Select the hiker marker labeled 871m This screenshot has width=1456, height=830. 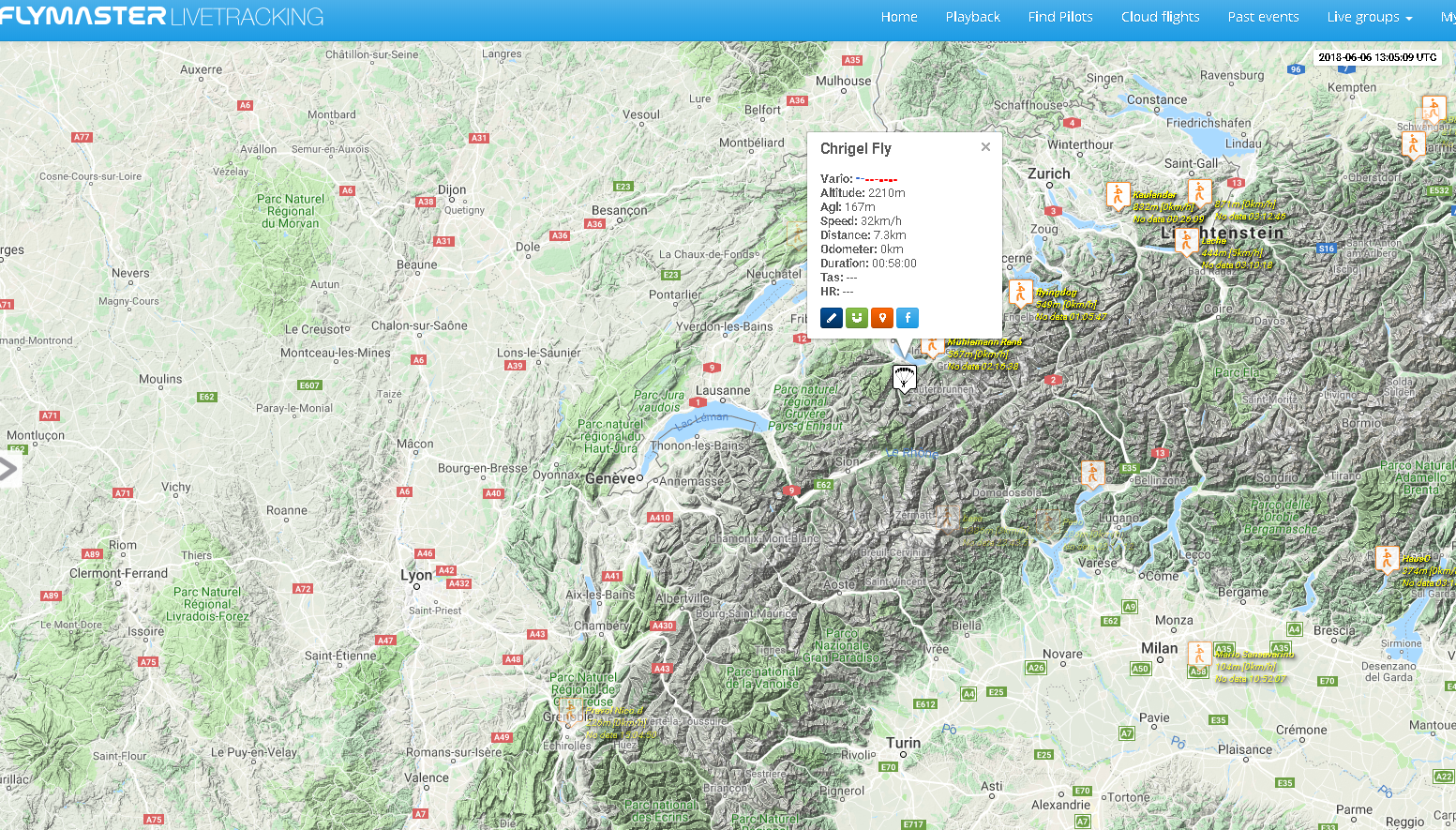click(1200, 193)
